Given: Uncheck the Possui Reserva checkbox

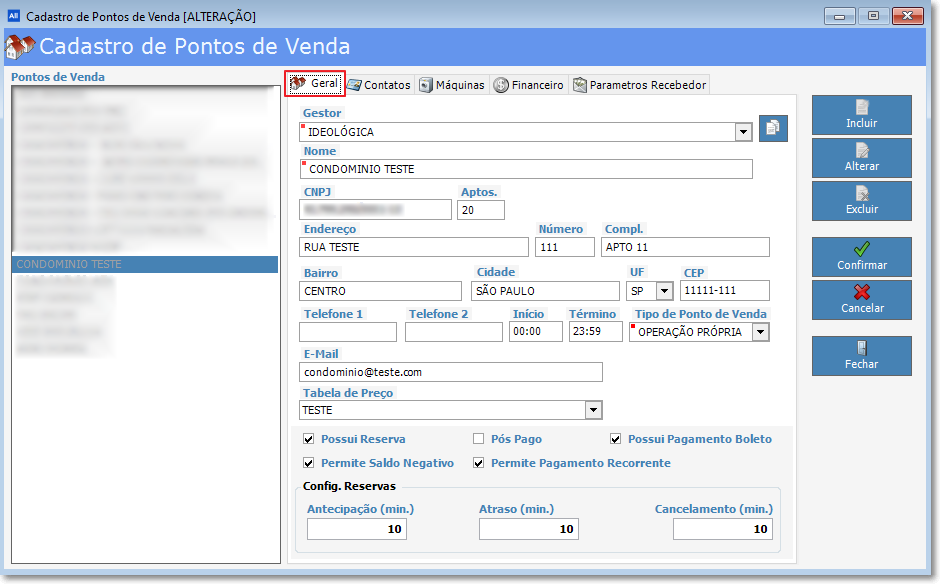Looking at the screenshot, I should click(308, 439).
